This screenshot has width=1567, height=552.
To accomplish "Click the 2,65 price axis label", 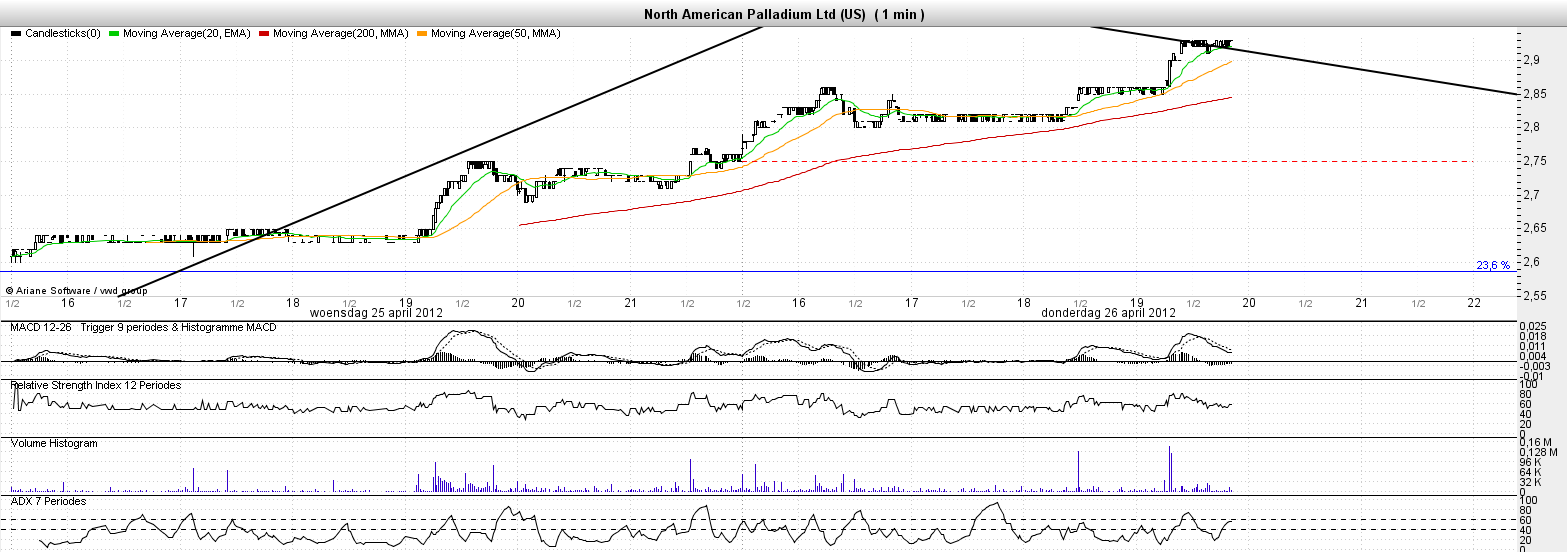I will (x=1533, y=229).
